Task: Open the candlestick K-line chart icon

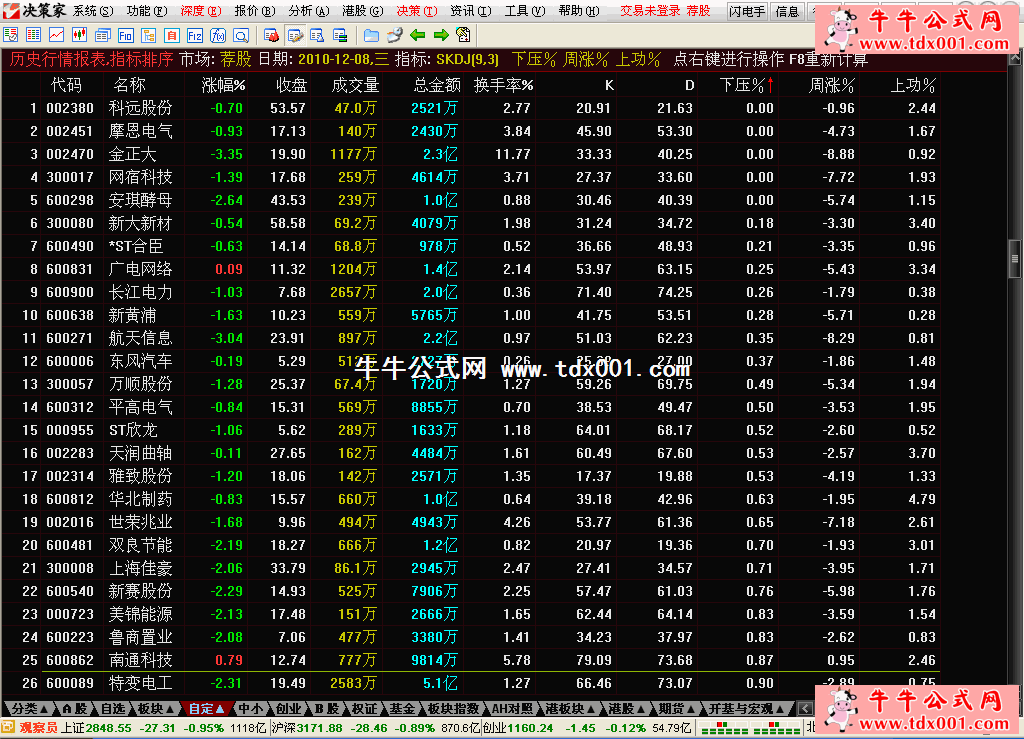Action: (79, 35)
